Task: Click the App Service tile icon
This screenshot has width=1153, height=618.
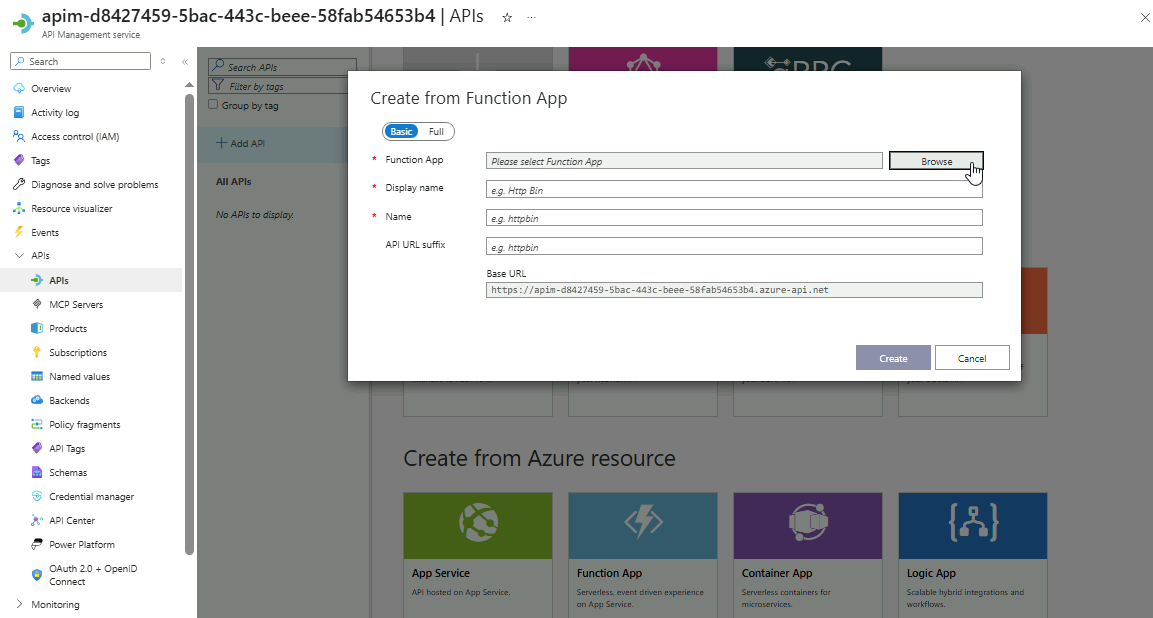Action: 477,523
